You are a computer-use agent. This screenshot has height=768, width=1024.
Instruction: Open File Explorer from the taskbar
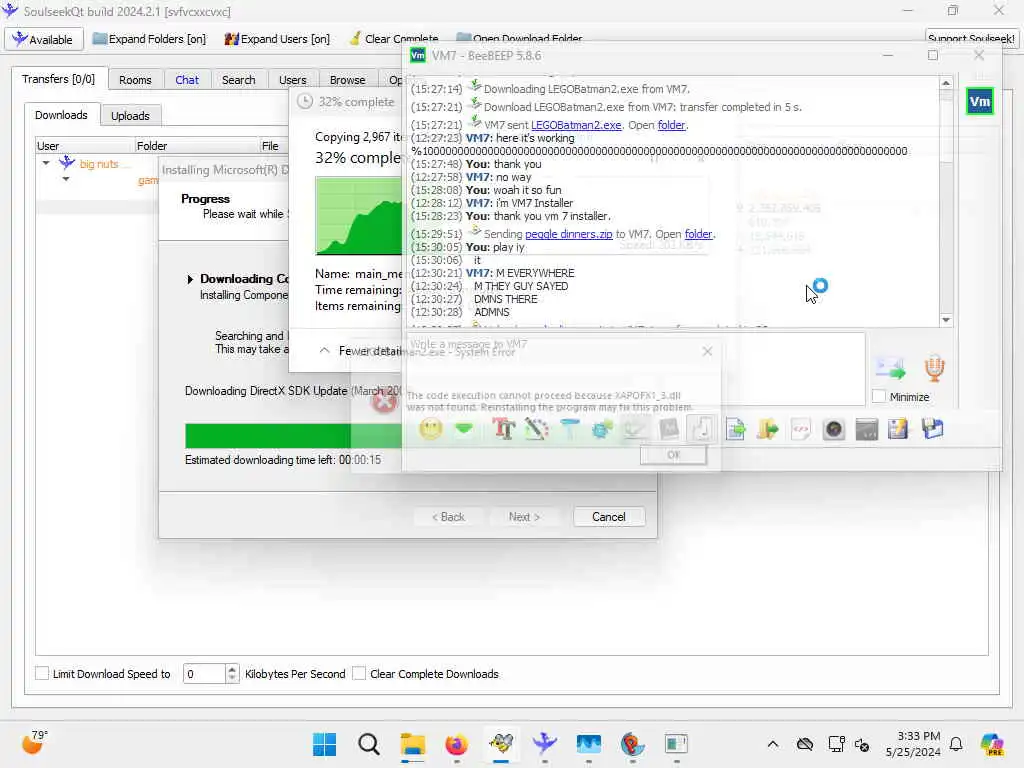coord(413,744)
